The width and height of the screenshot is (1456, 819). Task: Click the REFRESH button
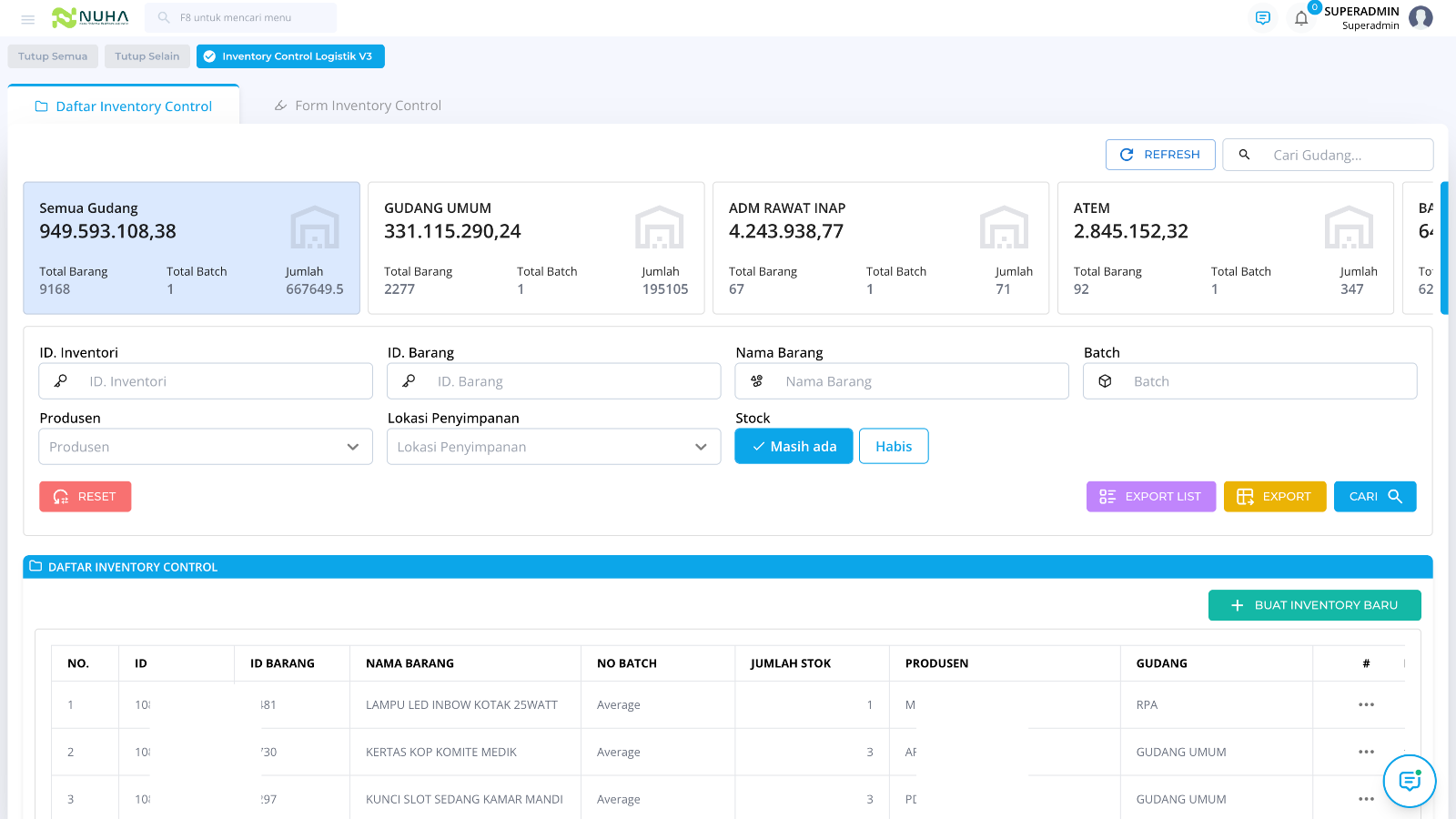pos(1160,155)
